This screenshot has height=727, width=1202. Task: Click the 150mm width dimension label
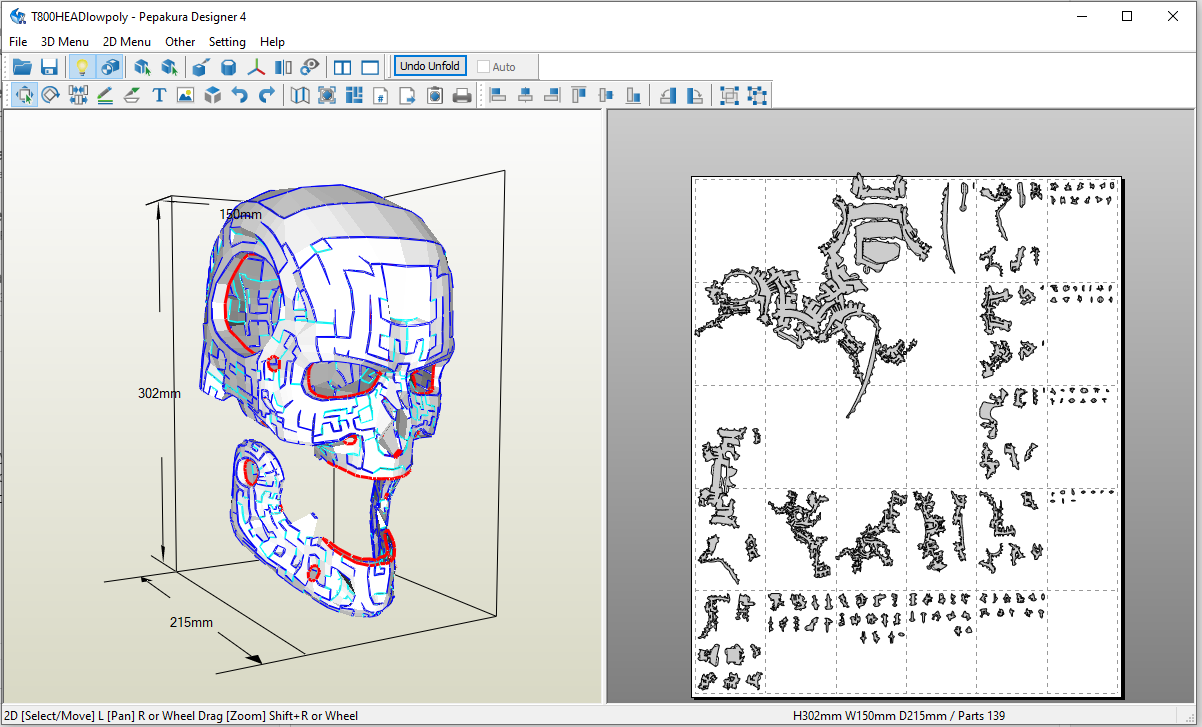coord(241,214)
